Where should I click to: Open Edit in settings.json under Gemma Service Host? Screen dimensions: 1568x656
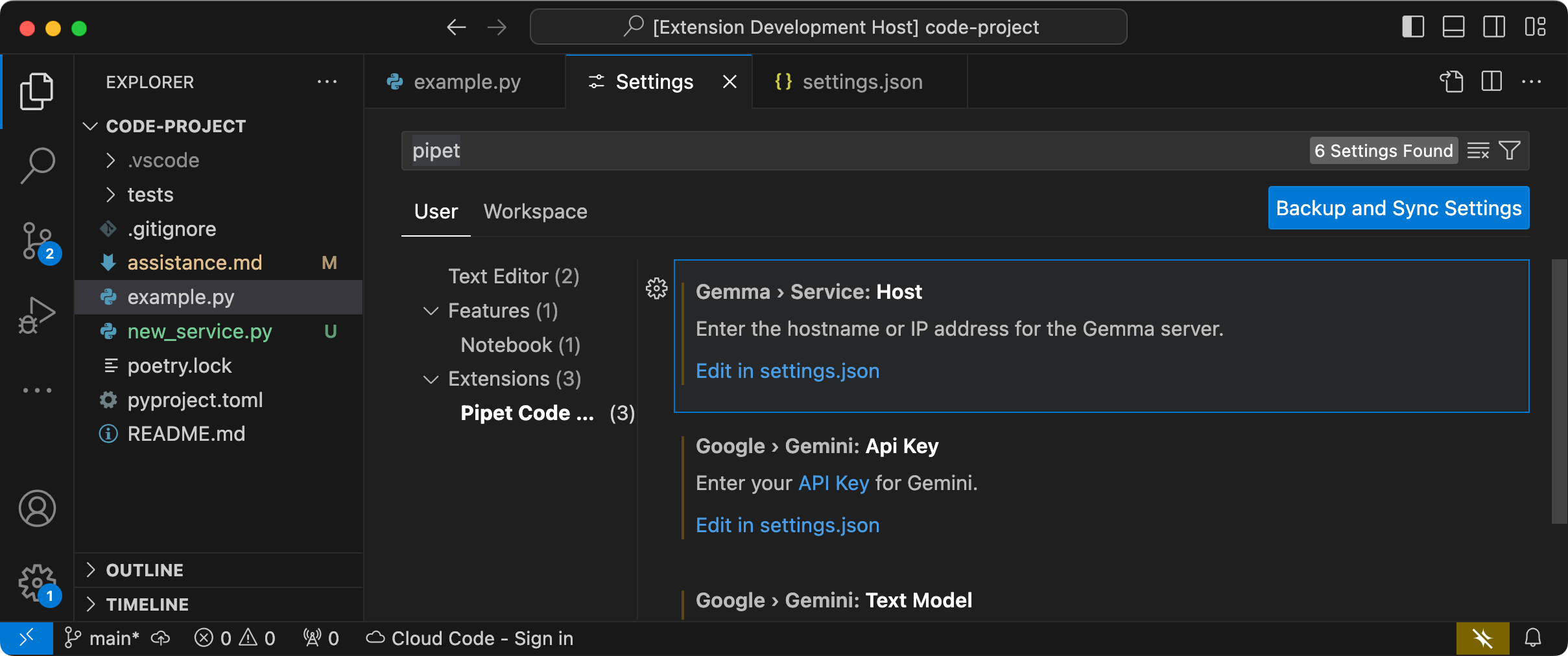(x=787, y=371)
